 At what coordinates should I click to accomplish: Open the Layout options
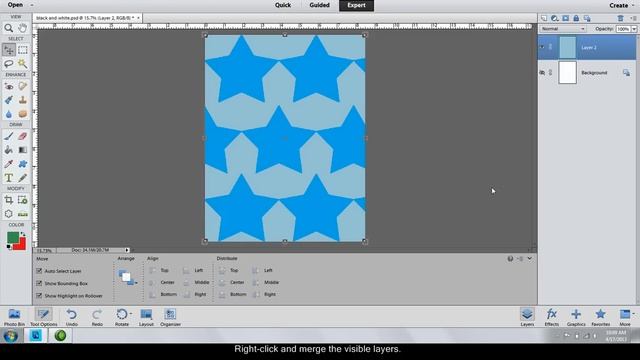[x=146, y=317]
